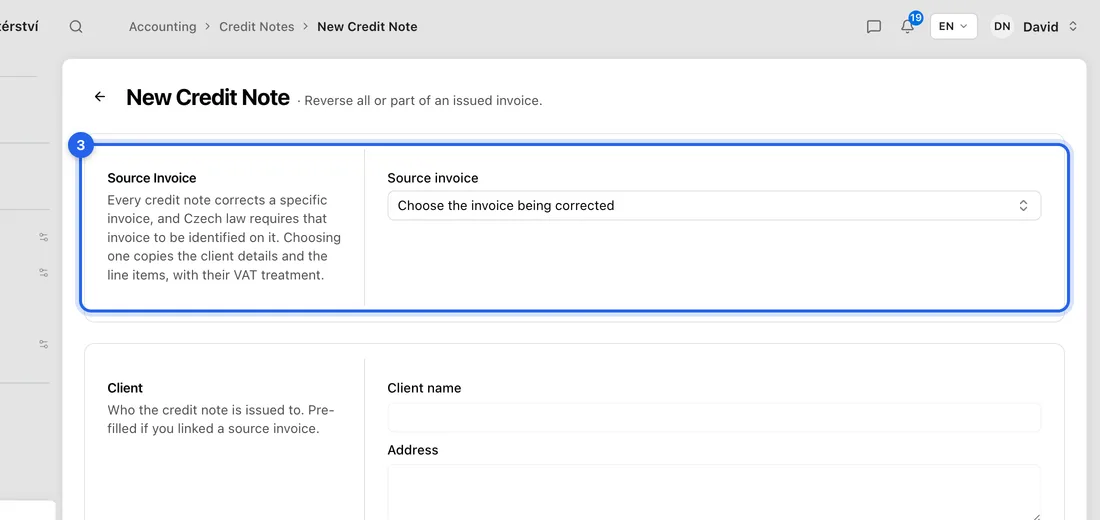The width and height of the screenshot is (1100, 520).
Task: Click 'Reverse all or part of an issued invoice' subtitle
Action: point(423,101)
